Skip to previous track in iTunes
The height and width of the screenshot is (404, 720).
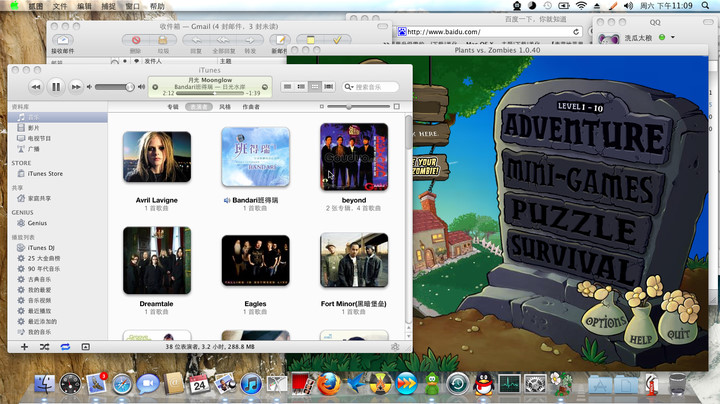(36, 87)
